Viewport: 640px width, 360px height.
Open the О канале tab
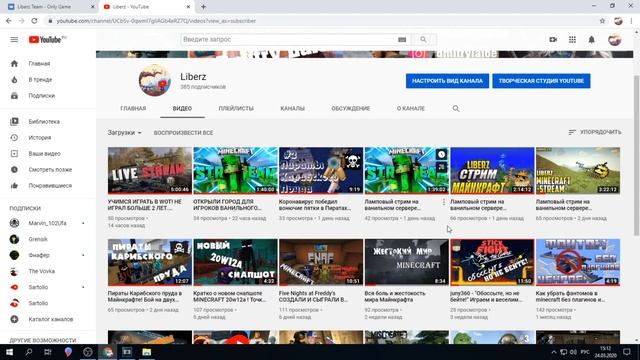tap(411, 109)
